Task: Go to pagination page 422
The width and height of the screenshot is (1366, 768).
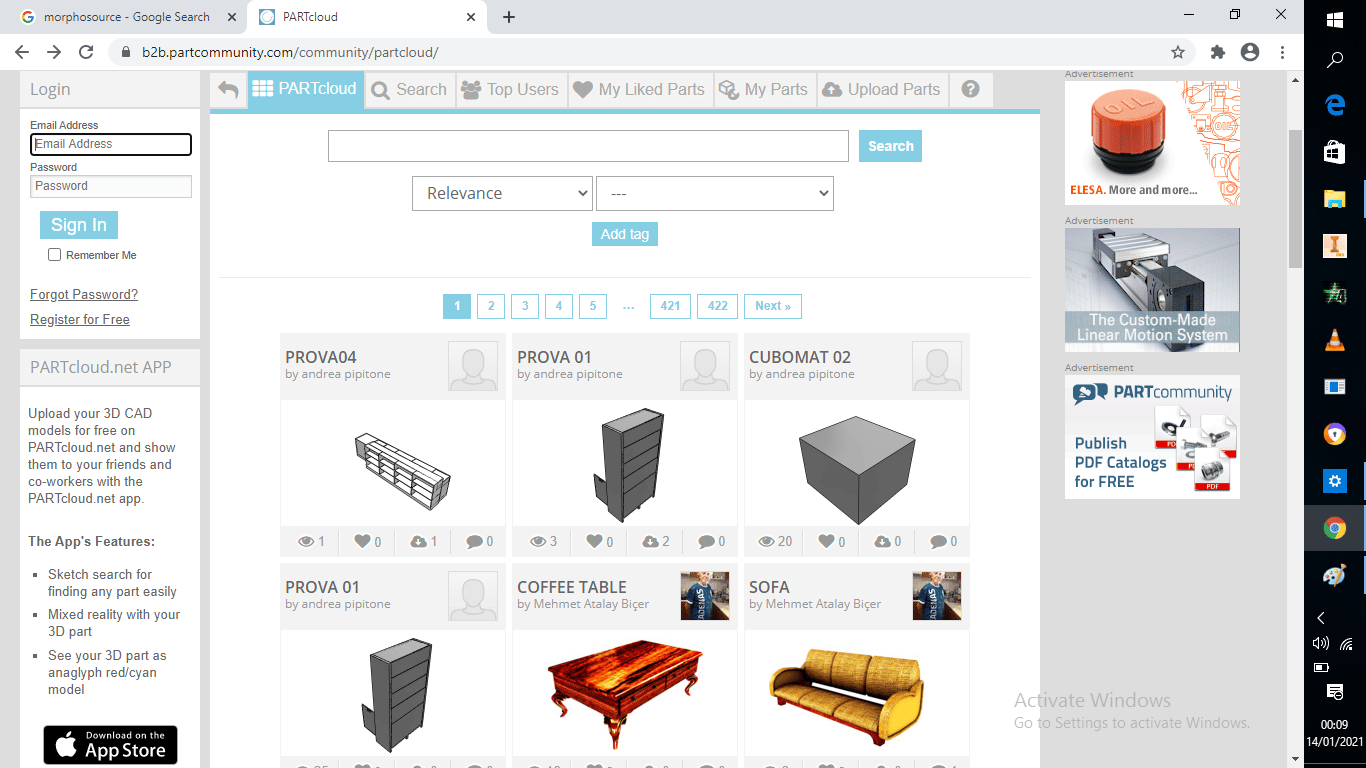Action: click(717, 306)
